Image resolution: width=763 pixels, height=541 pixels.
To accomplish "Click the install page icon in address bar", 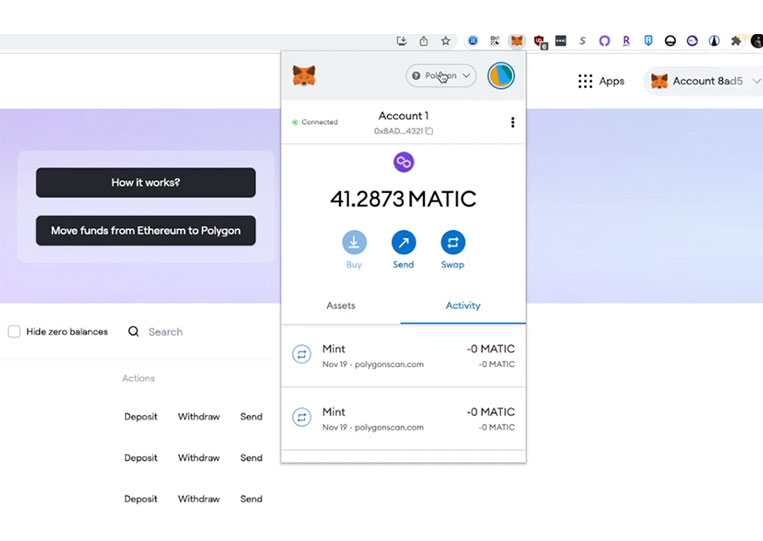I will pos(401,41).
